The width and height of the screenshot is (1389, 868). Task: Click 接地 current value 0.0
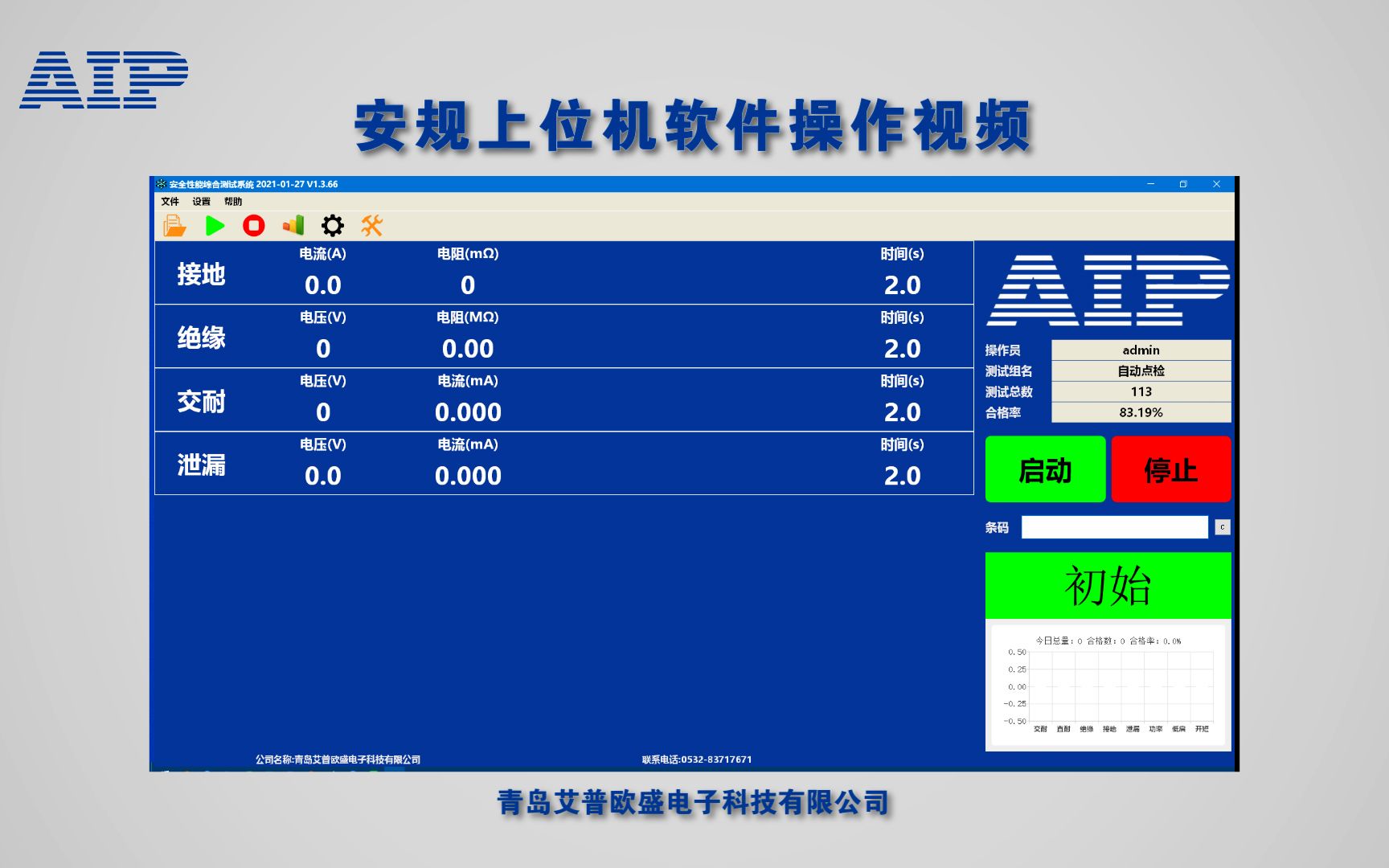[x=323, y=285]
